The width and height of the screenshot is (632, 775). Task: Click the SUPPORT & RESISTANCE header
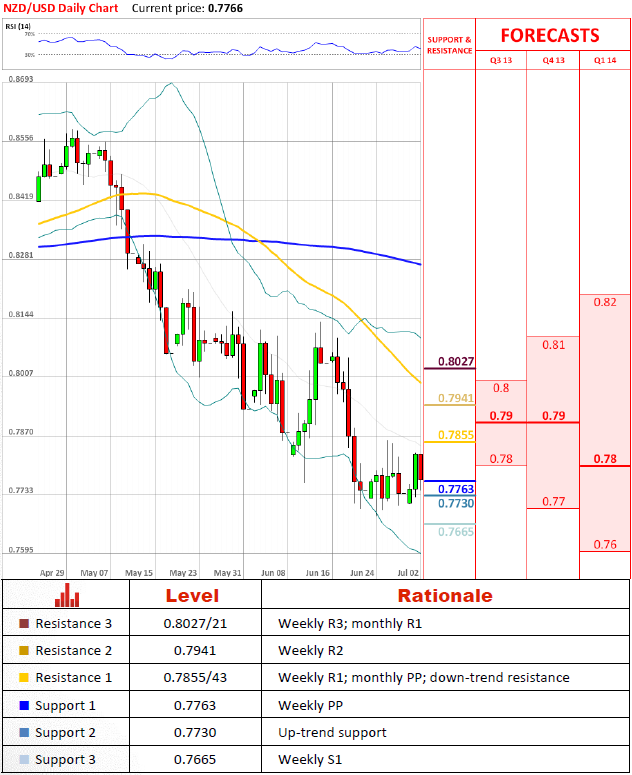[x=450, y=45]
